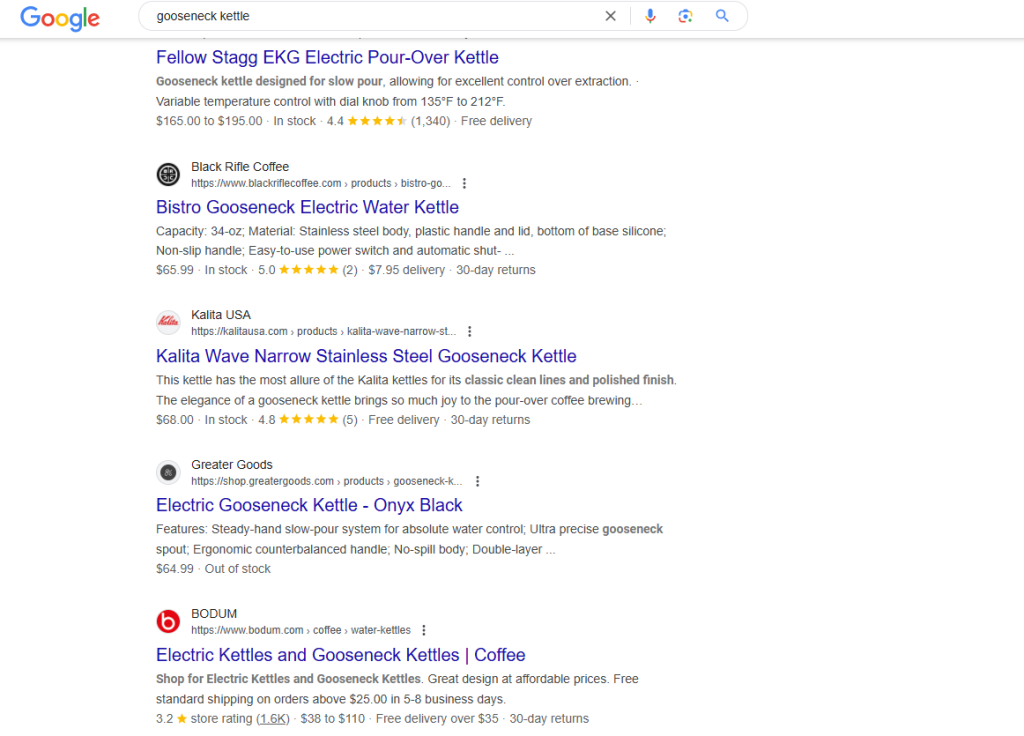Start voice search with microphone icon
This screenshot has width=1024, height=736.
pyautogui.click(x=650, y=16)
